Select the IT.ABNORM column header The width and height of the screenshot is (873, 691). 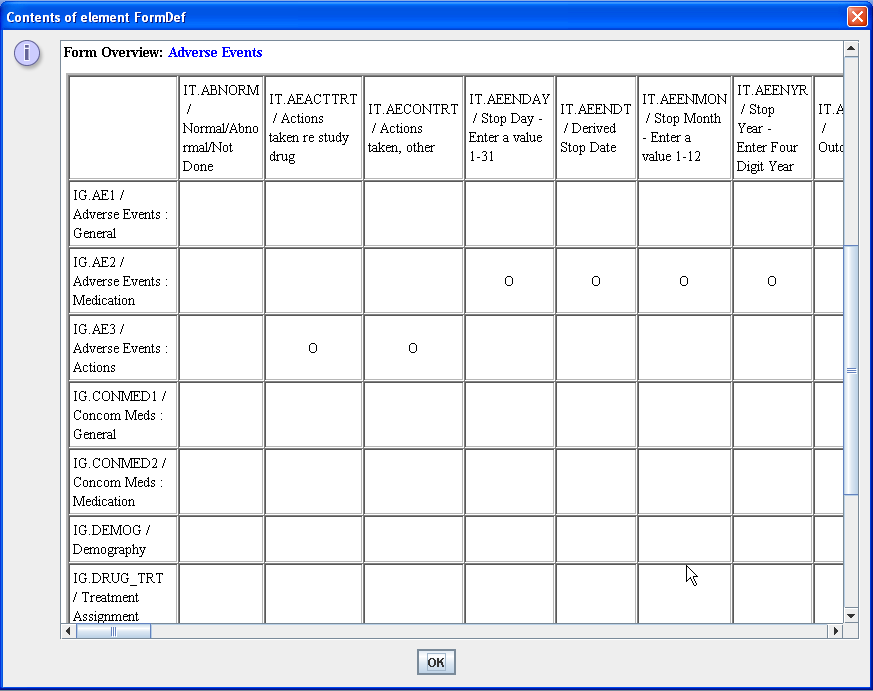(x=221, y=128)
